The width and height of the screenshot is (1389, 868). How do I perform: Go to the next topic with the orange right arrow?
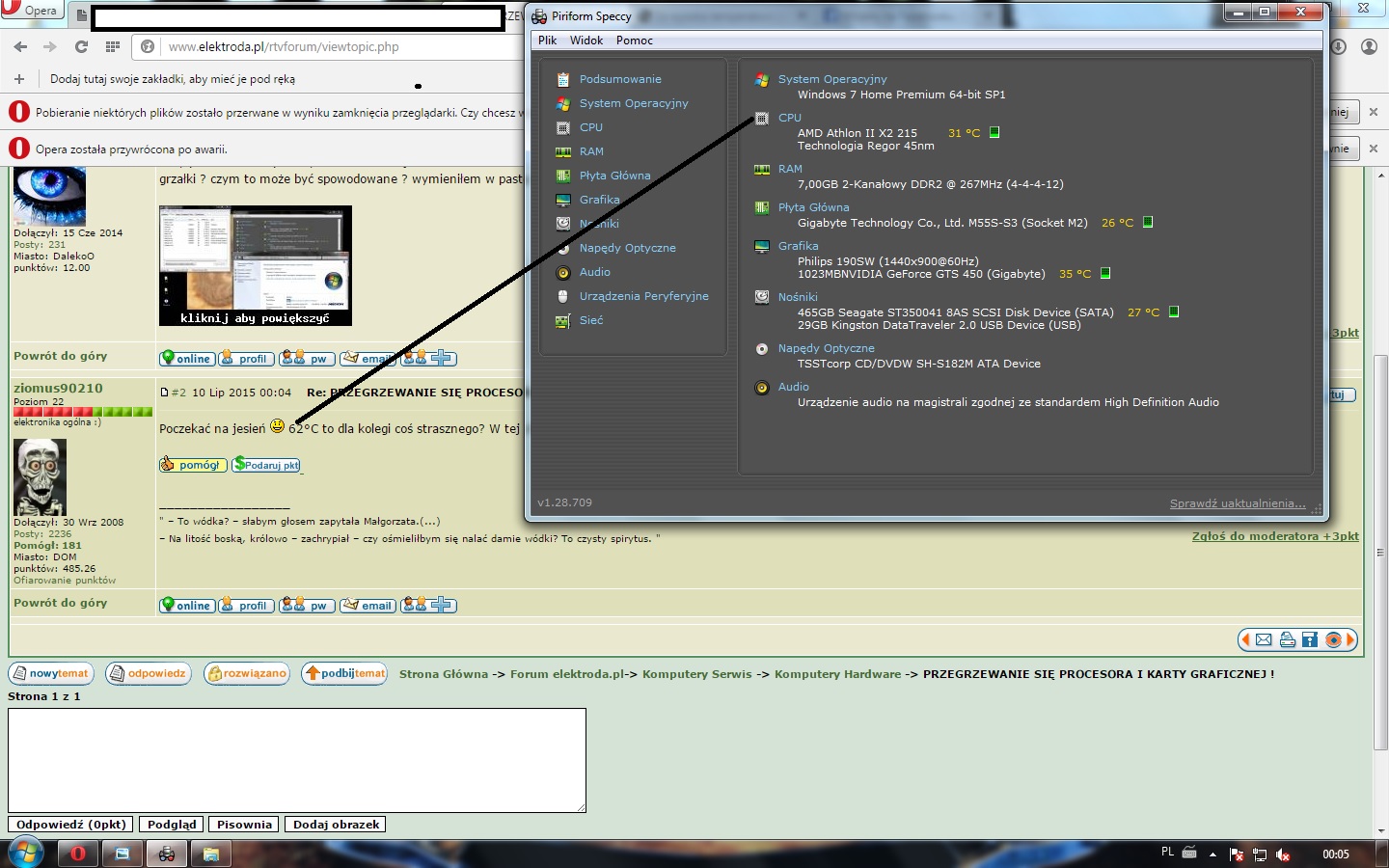1350,639
